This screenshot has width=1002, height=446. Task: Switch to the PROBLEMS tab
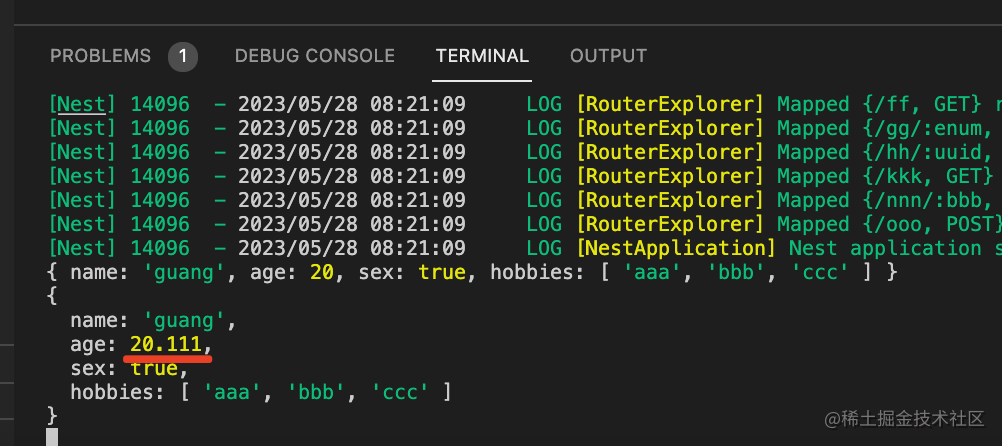[100, 56]
